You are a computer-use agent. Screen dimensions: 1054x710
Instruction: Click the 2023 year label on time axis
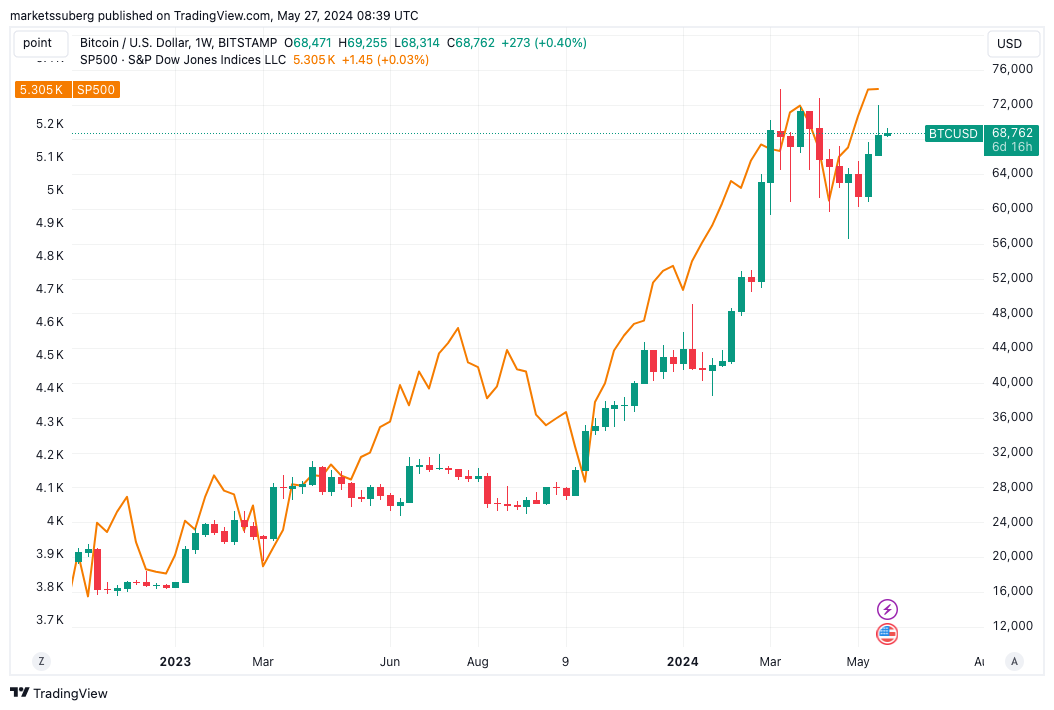(175, 662)
